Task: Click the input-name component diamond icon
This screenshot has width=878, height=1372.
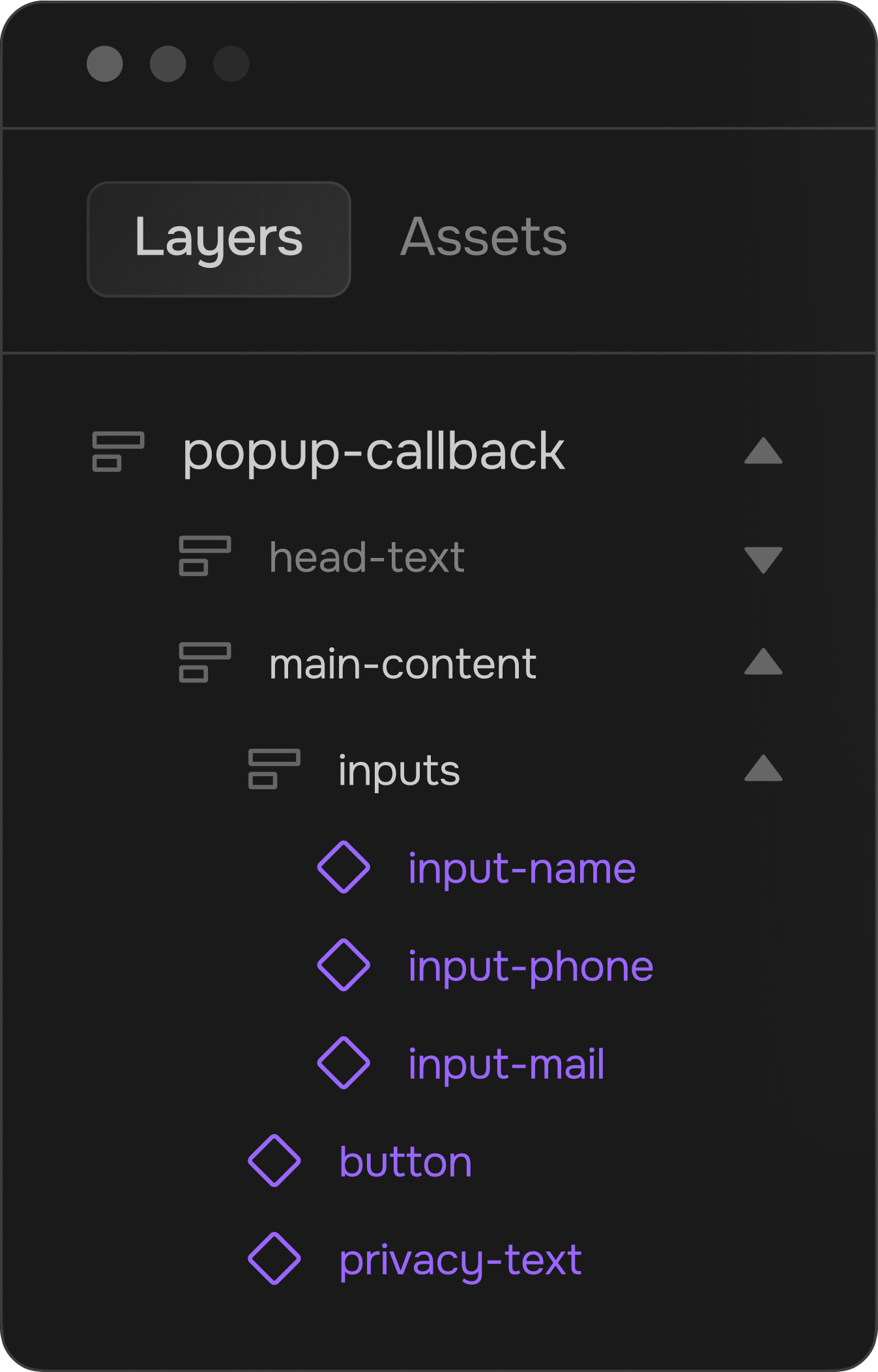Action: point(344,867)
